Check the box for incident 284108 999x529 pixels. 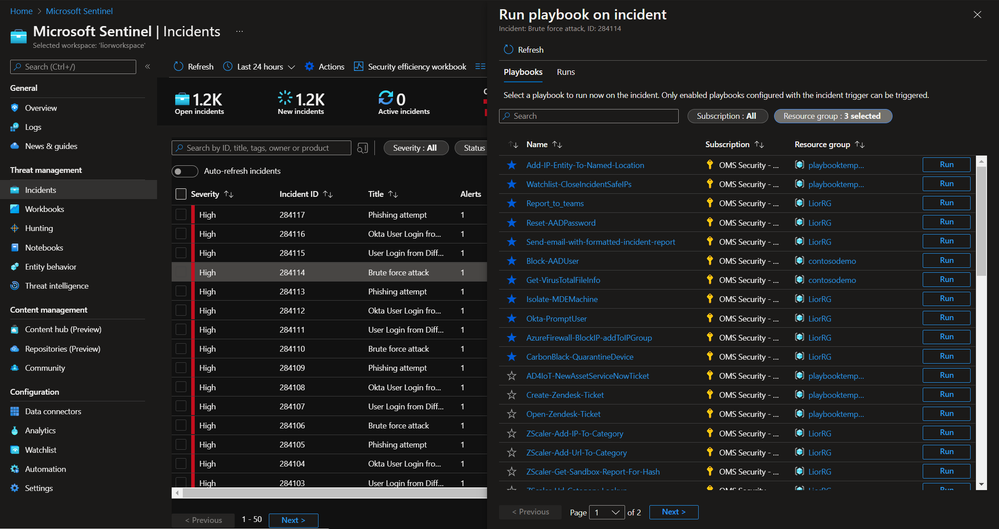point(181,387)
